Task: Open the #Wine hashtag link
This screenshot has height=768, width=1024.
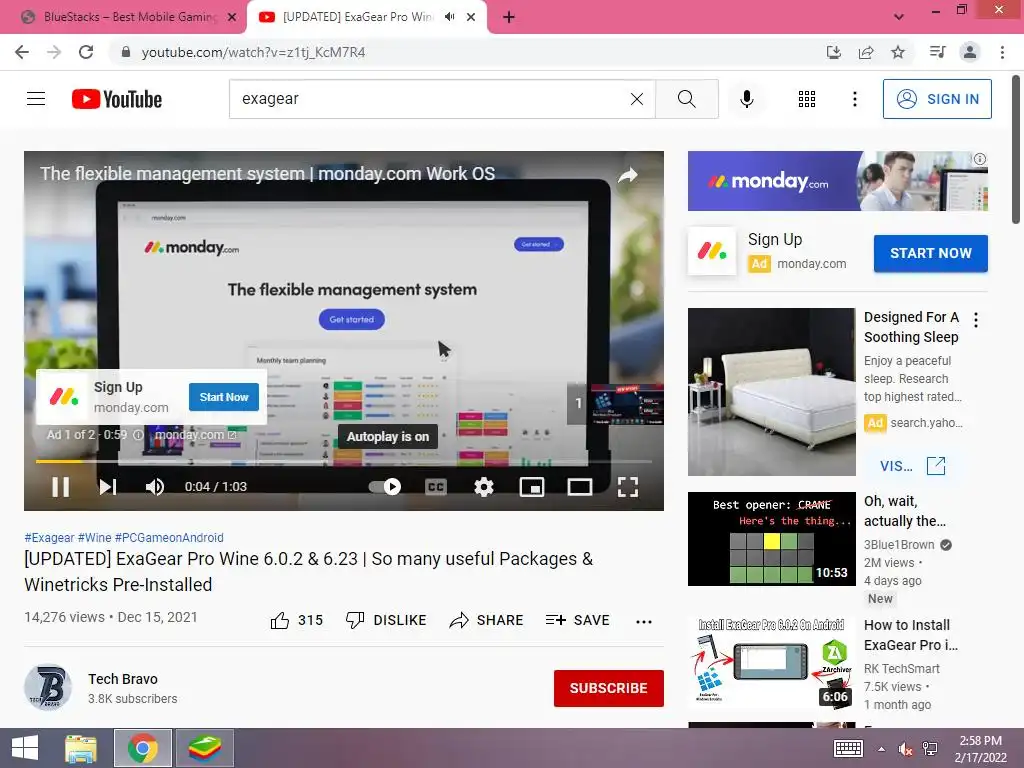Action: click(x=95, y=537)
